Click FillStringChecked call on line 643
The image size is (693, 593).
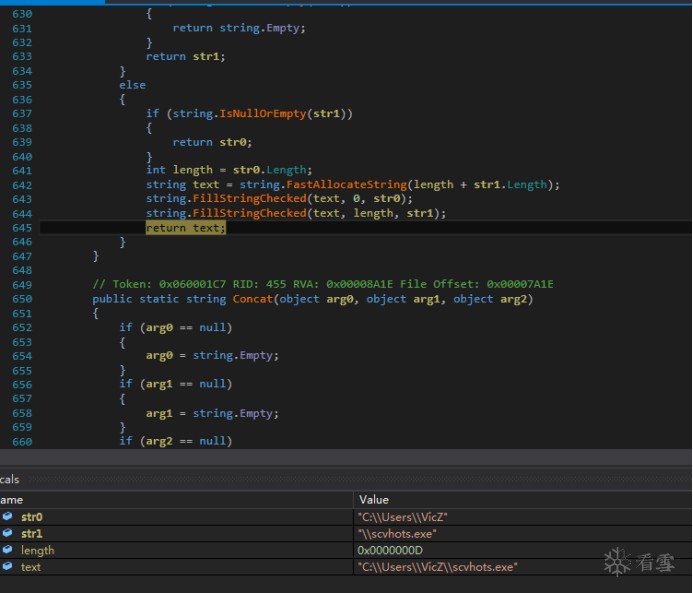click(x=250, y=198)
